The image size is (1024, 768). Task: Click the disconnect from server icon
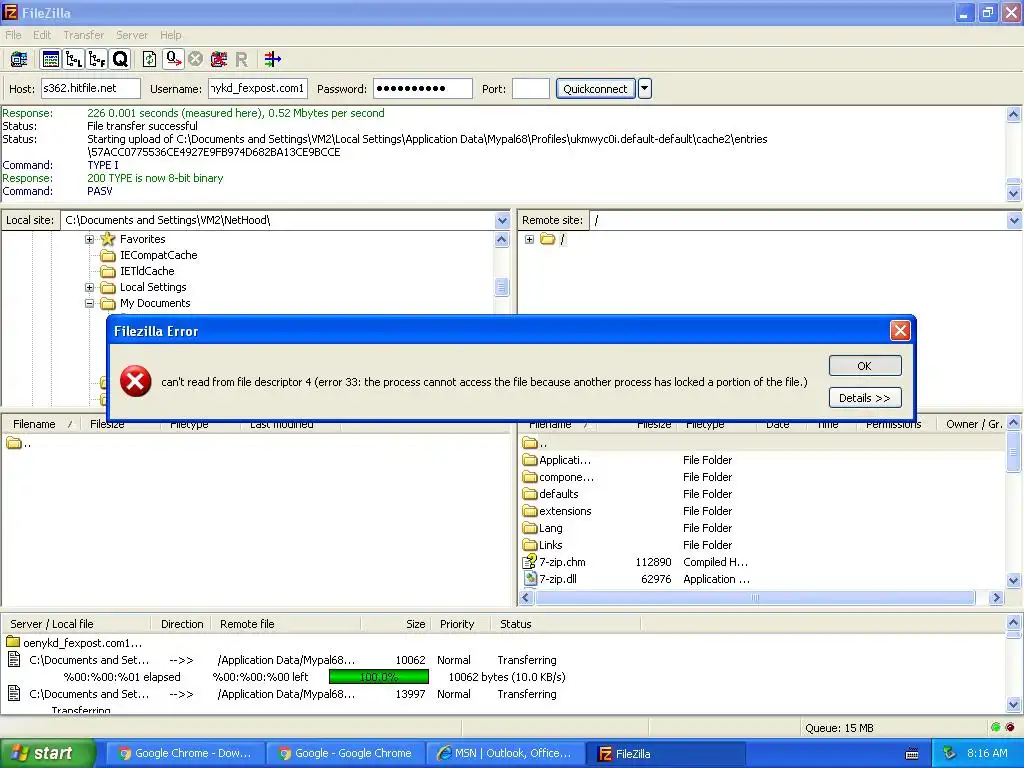pyautogui.click(x=219, y=59)
